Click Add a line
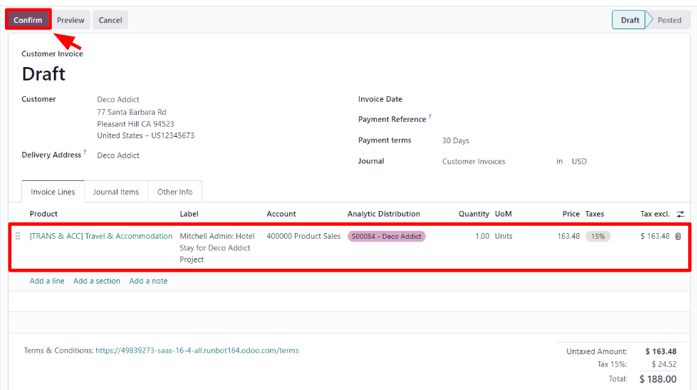Image resolution: width=697 pixels, height=390 pixels. pos(47,281)
